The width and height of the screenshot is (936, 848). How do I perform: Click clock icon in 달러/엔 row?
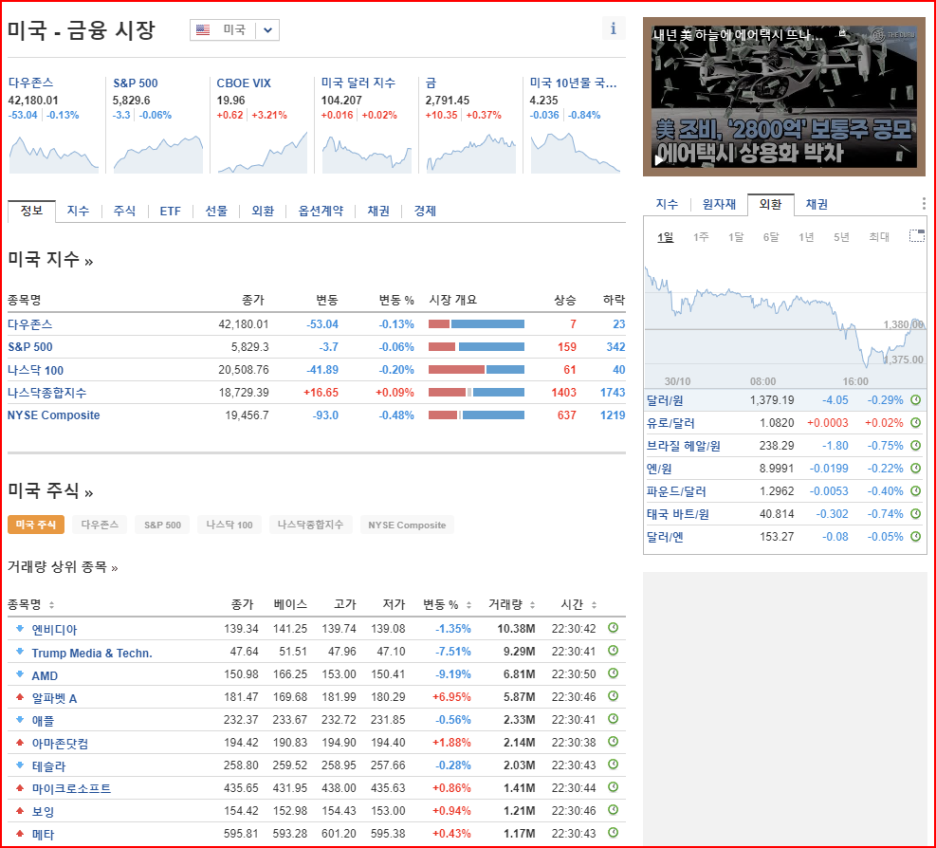[916, 536]
